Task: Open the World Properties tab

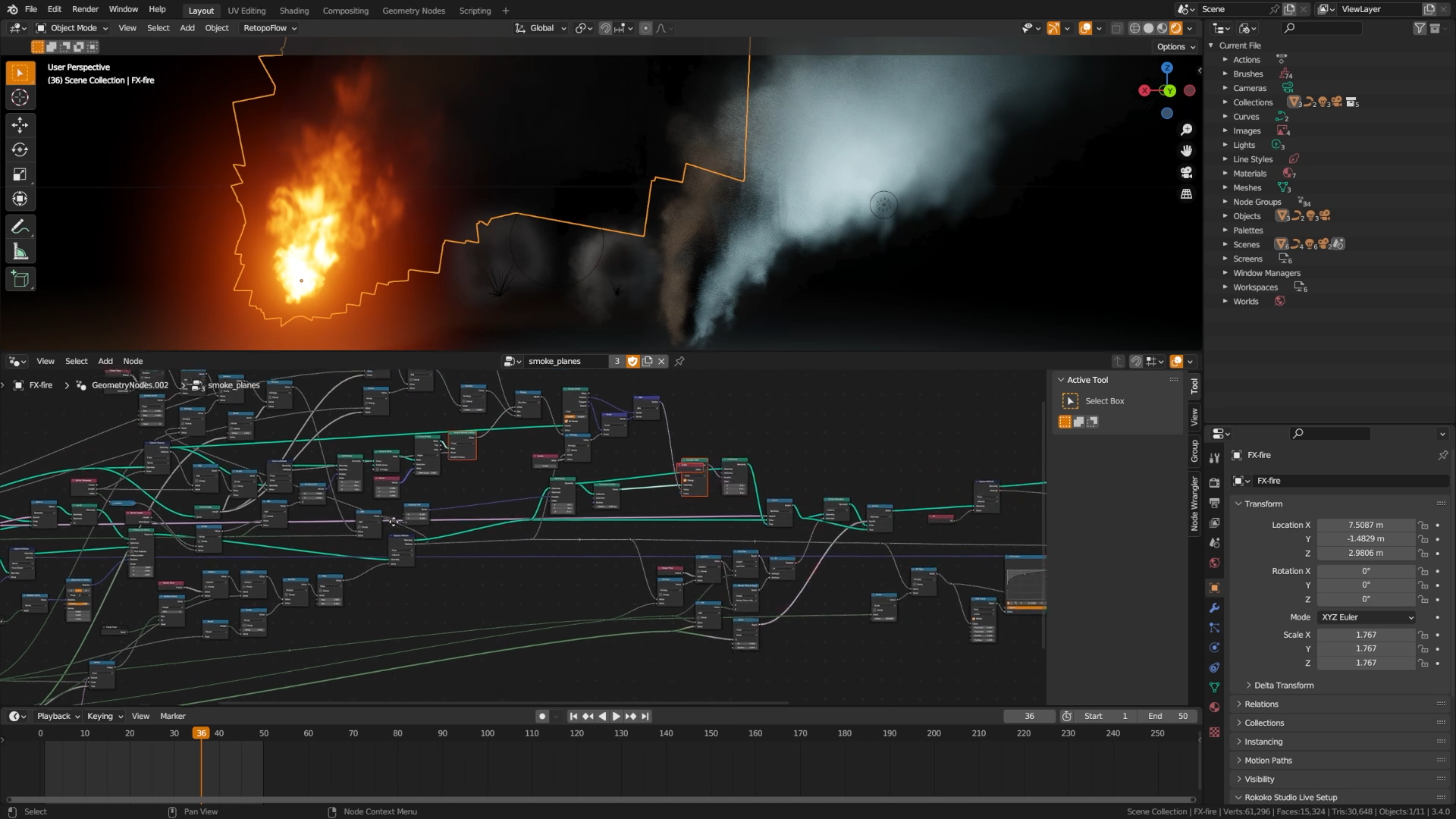Action: coord(1214,563)
